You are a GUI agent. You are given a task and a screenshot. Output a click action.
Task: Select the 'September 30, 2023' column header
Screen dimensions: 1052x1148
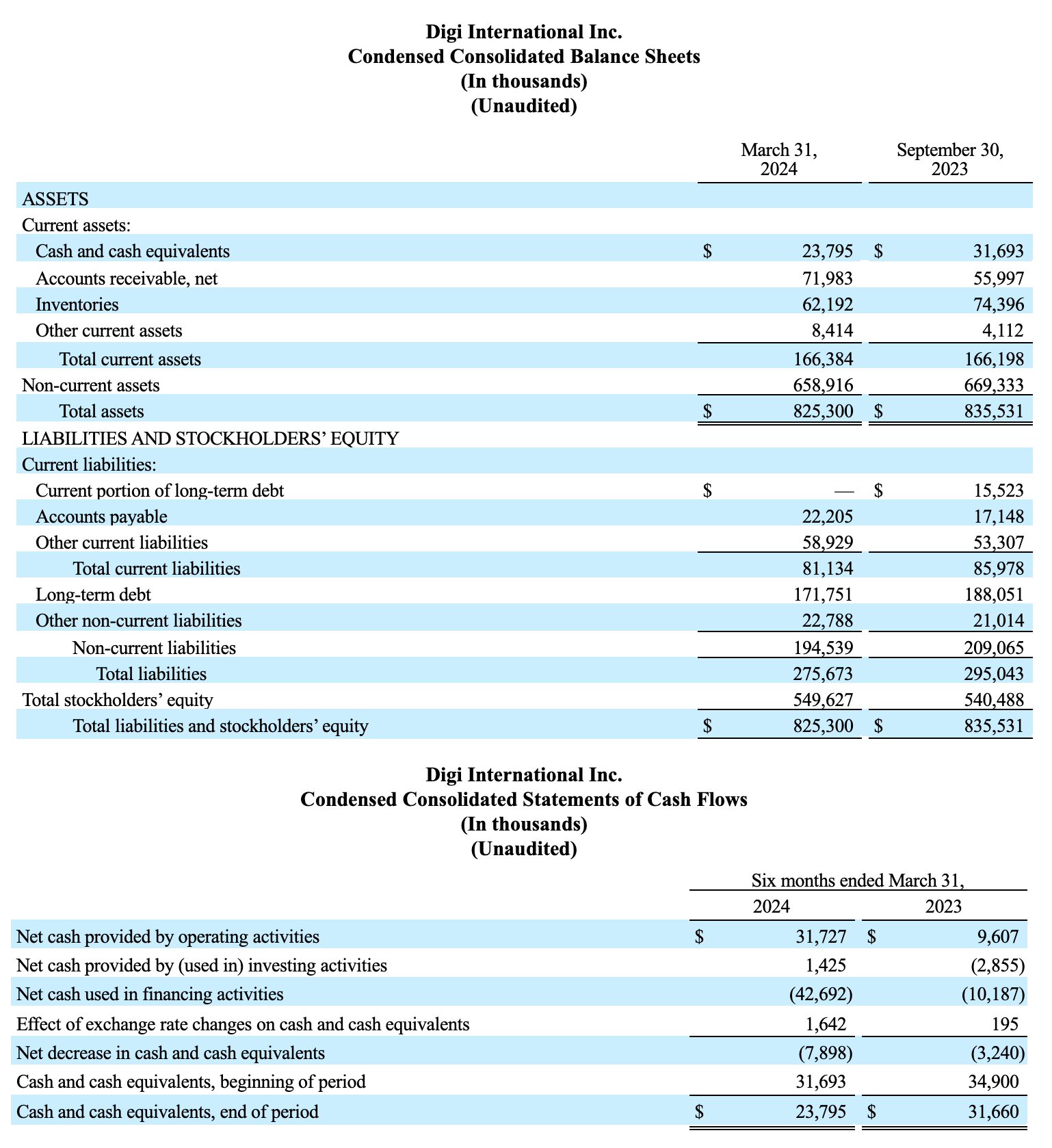pyautogui.click(x=950, y=159)
